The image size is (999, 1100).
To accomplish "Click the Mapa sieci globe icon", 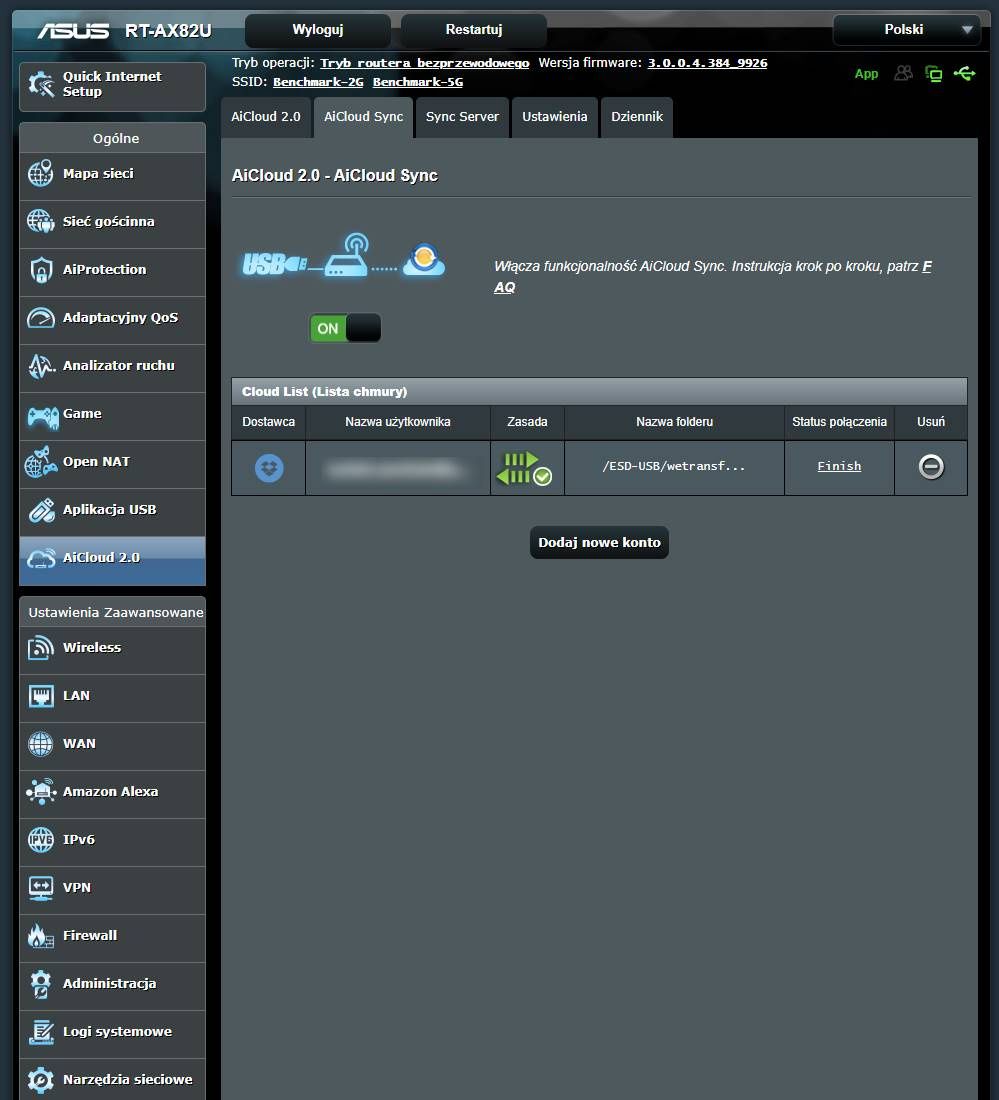I will tap(41, 173).
